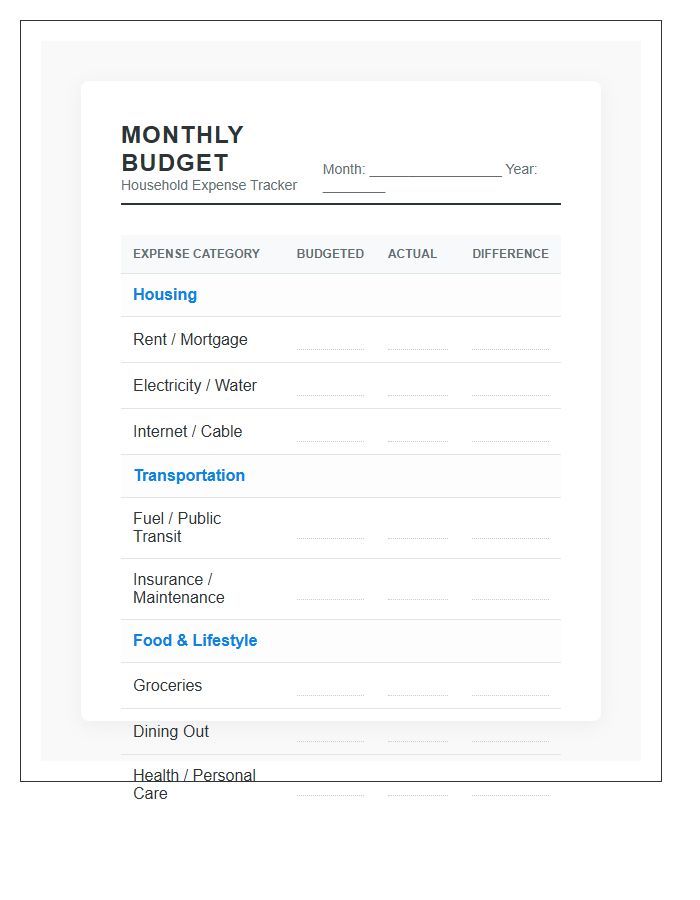This screenshot has width=700, height=900.
Task: Click the Groceries row label
Action: click(168, 685)
